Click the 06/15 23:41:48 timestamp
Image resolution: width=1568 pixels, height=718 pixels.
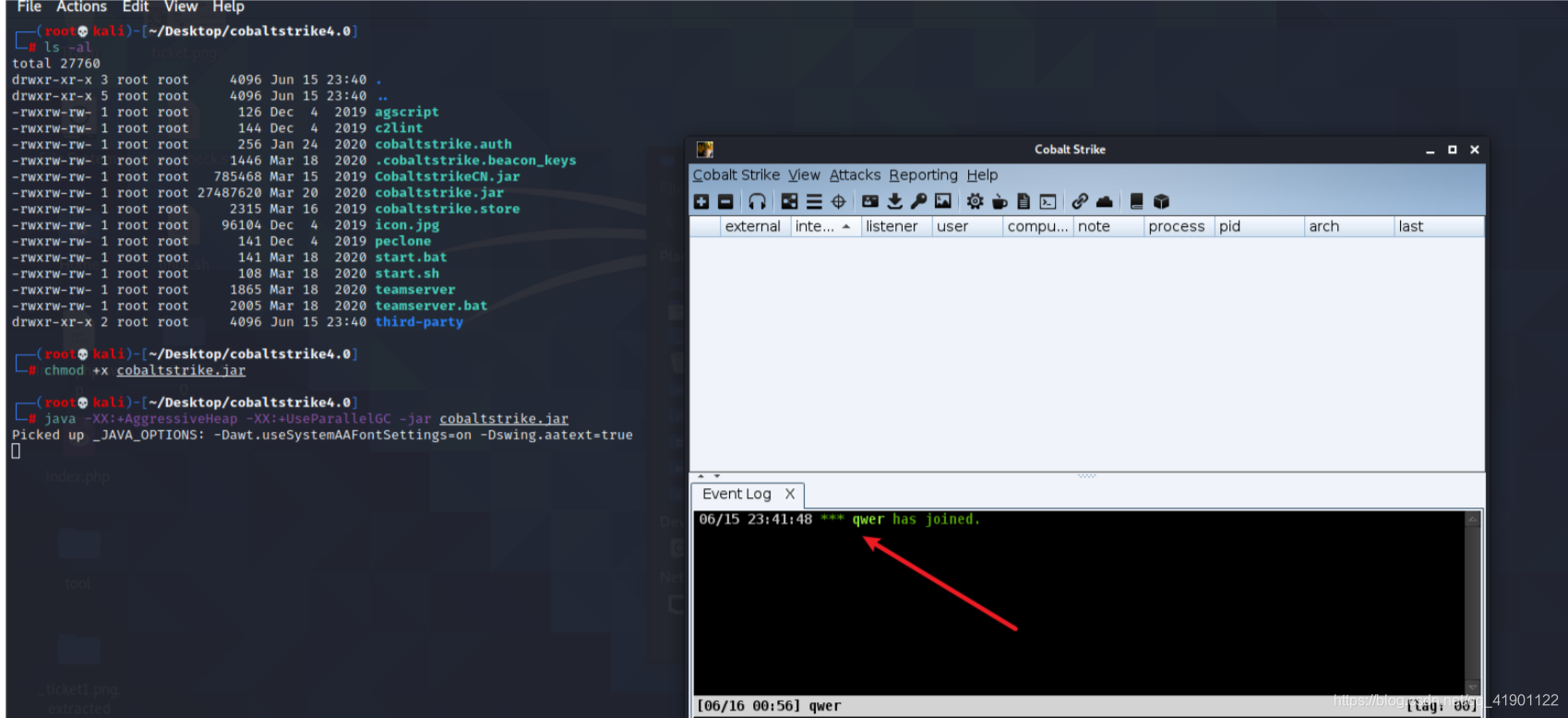point(755,520)
